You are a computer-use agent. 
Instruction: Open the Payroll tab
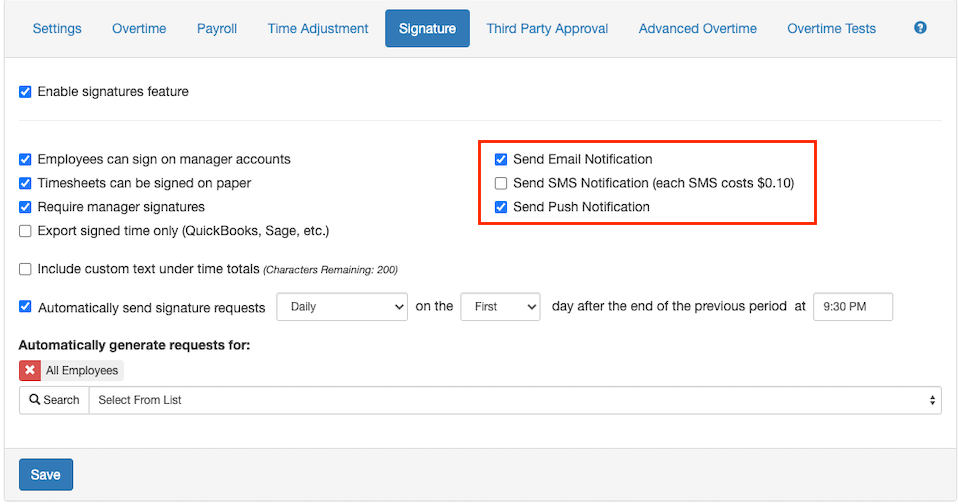pyautogui.click(x=217, y=29)
